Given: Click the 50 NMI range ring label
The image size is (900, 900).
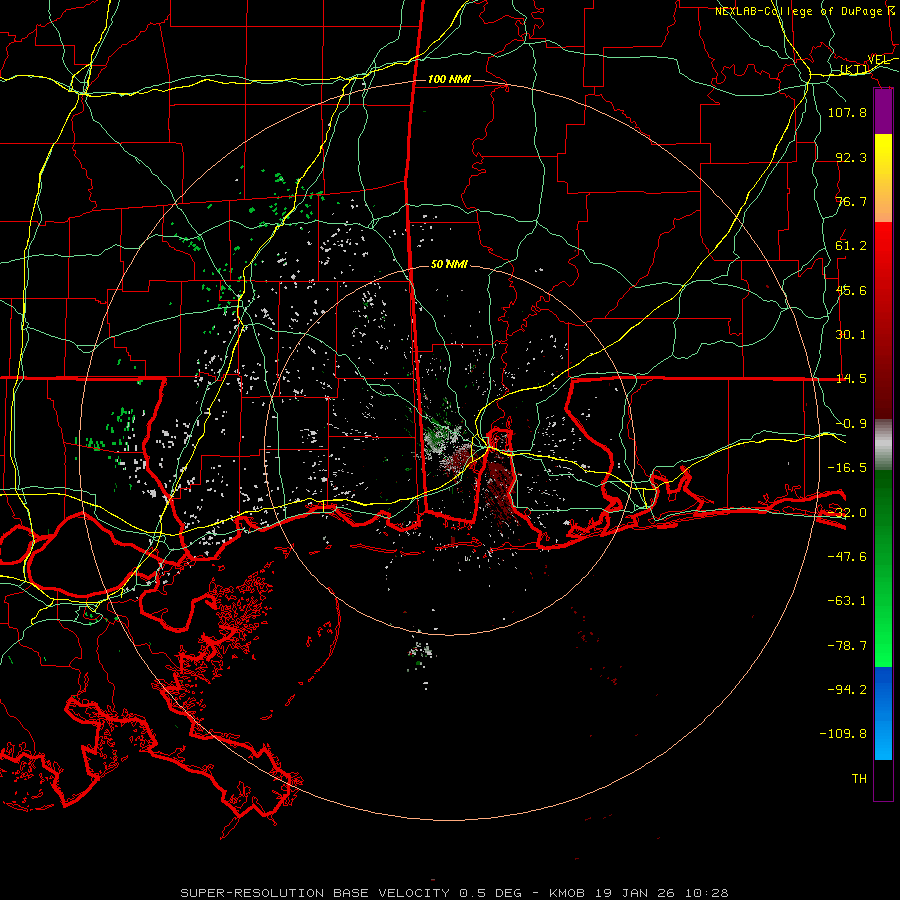Looking at the screenshot, I should (449, 264).
